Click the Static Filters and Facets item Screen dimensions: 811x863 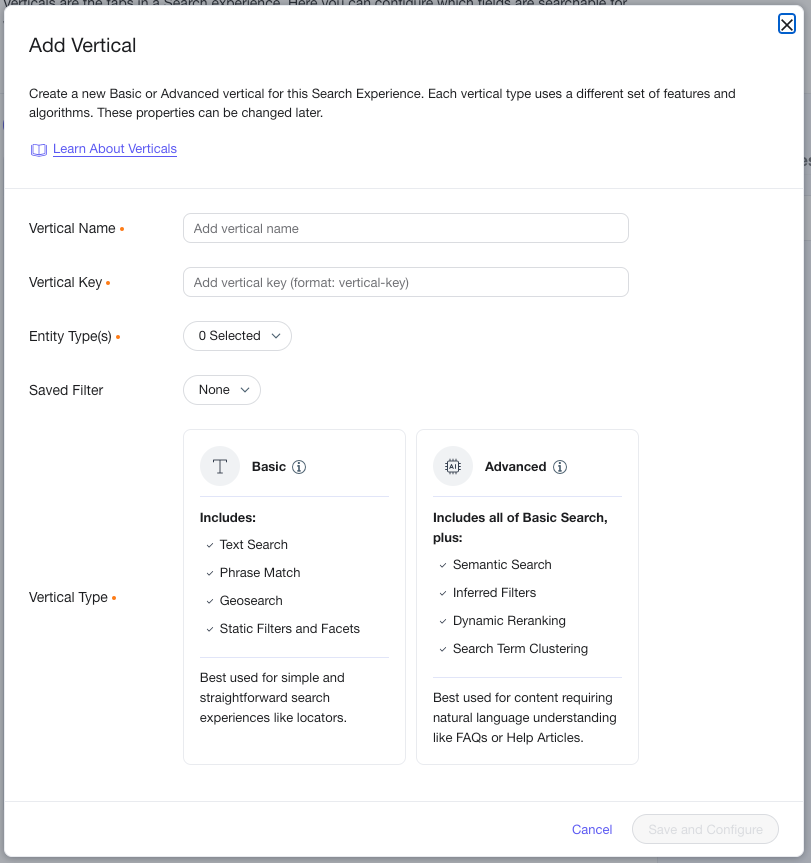pyautogui.click(x=283, y=629)
